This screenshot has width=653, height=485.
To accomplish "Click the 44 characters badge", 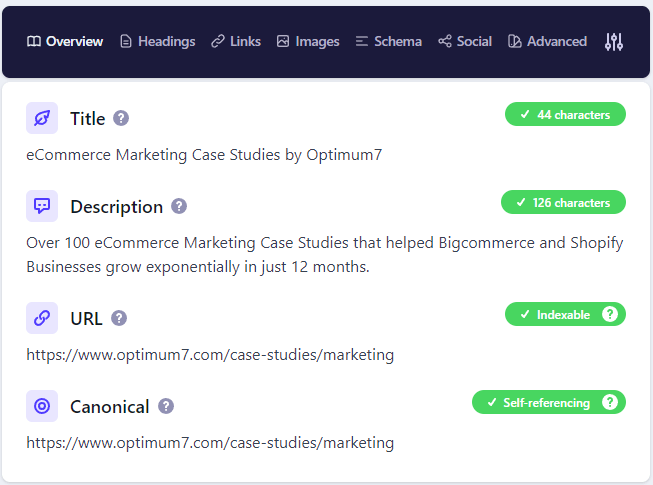I will [565, 114].
